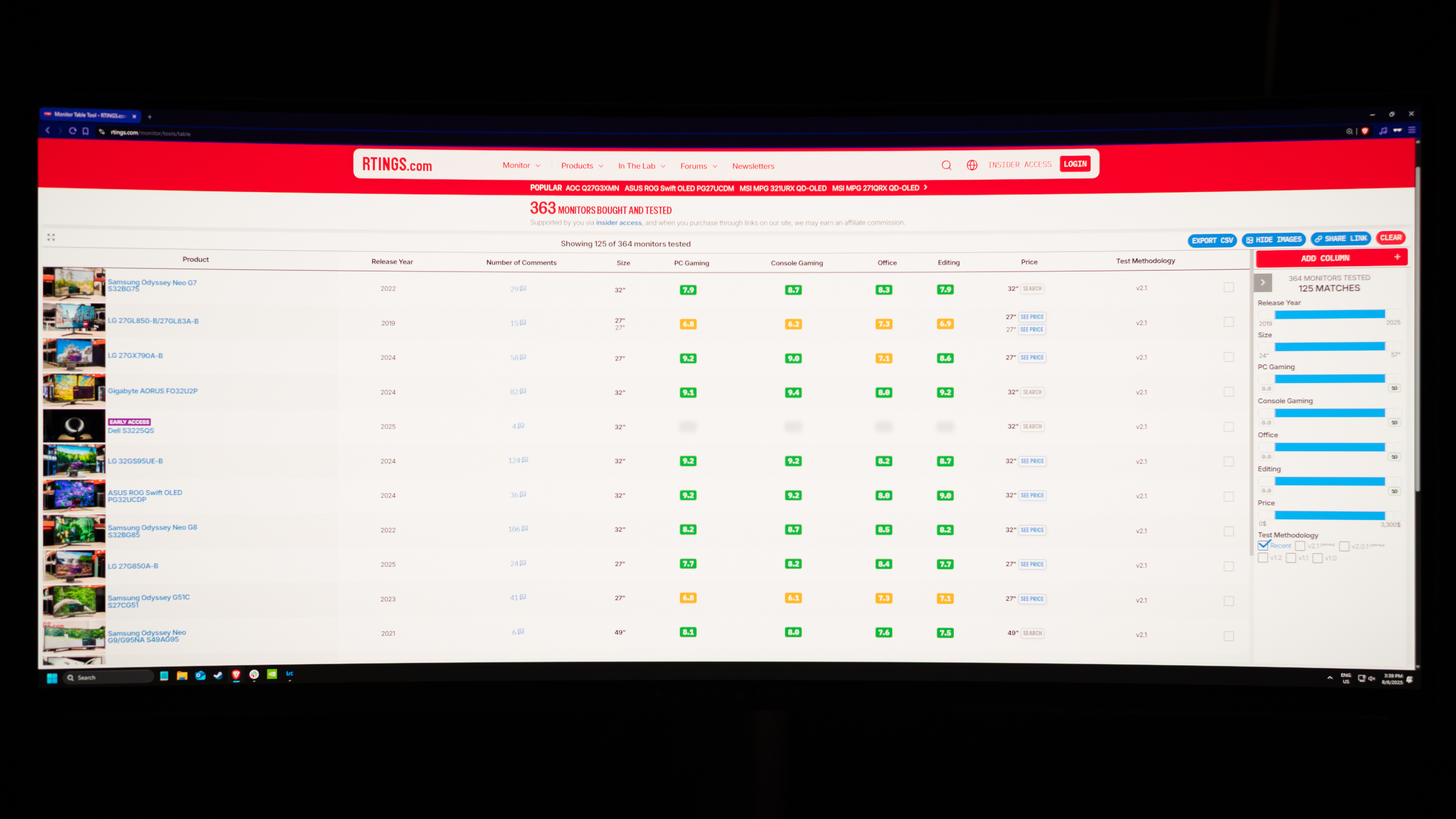Open File Explorer from the taskbar

coord(182,675)
